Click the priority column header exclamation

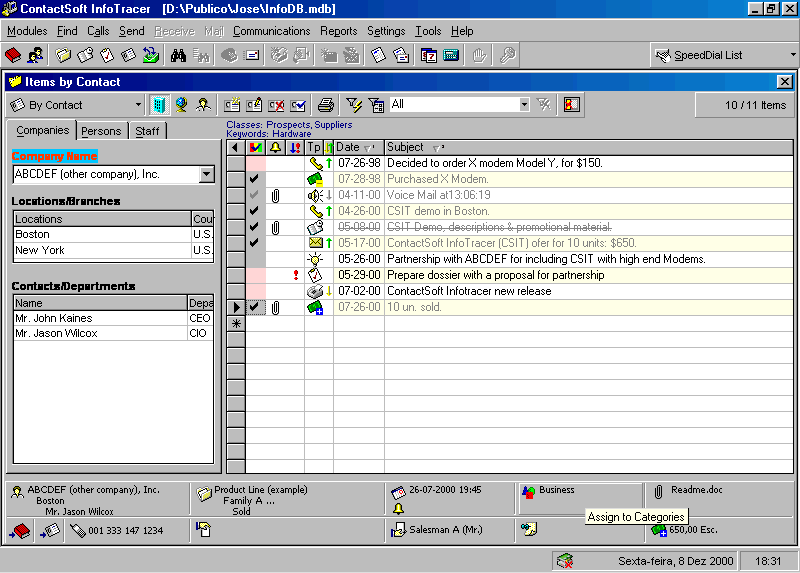[x=295, y=147]
